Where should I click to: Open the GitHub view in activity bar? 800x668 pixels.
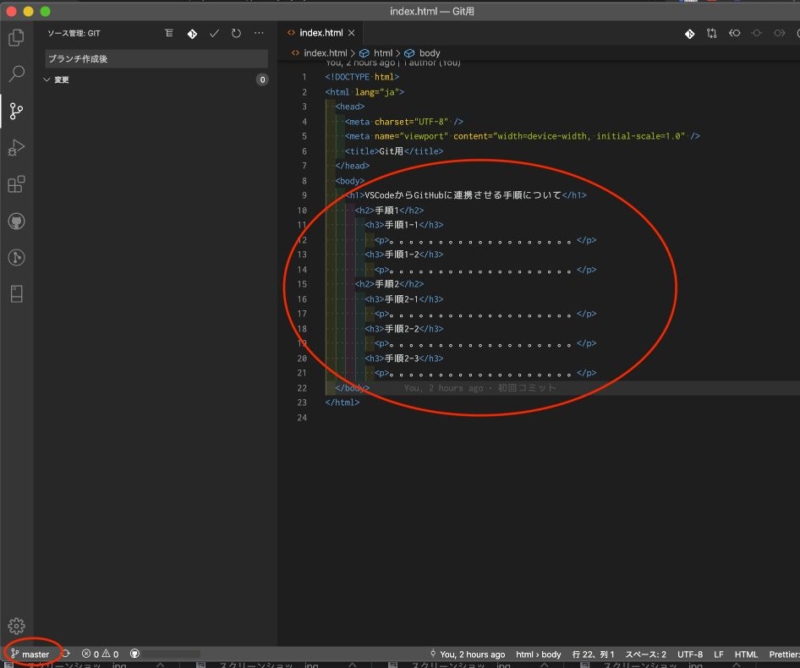[x=16, y=221]
